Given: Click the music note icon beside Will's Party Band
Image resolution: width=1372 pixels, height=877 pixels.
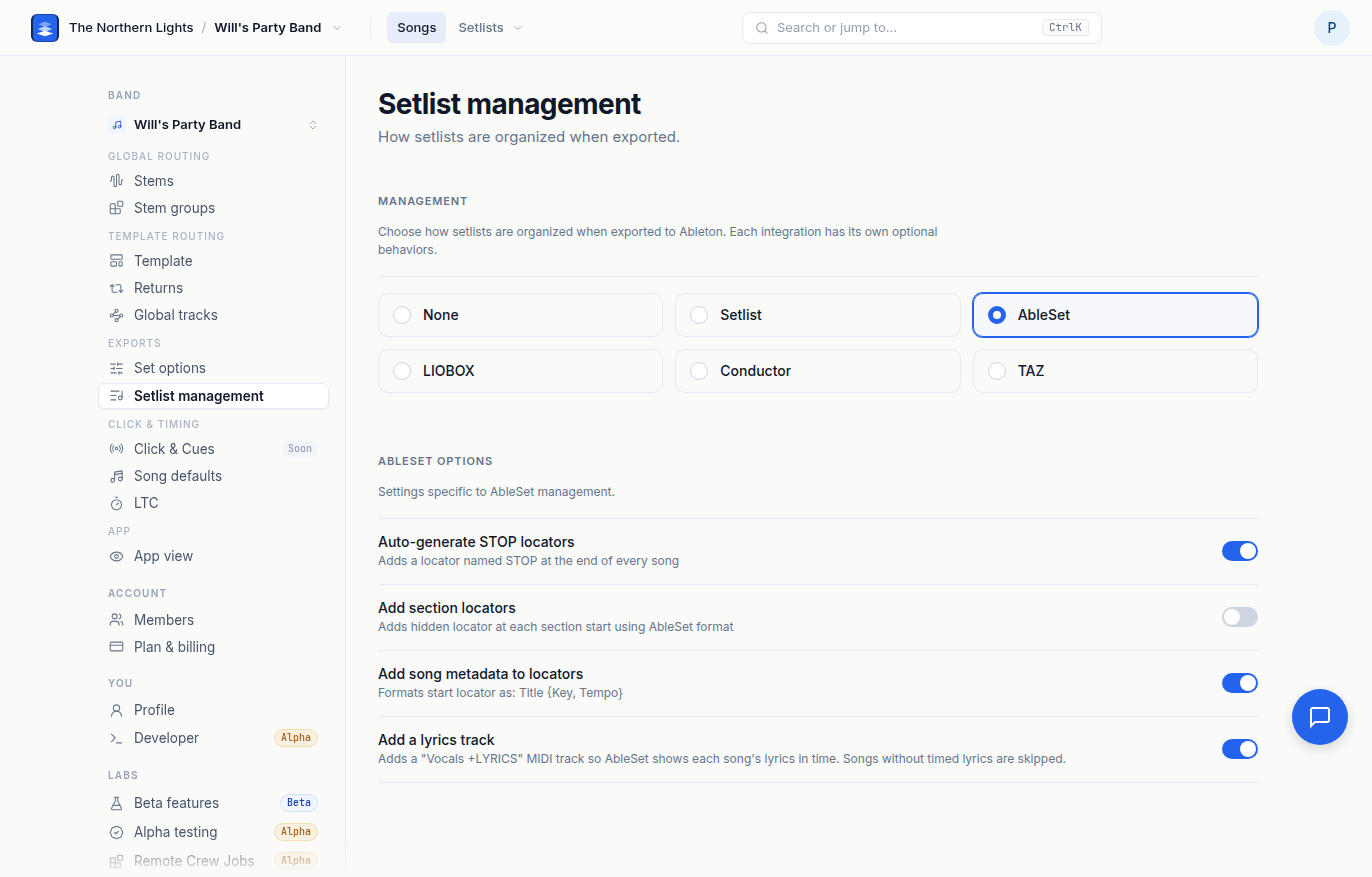Looking at the screenshot, I should pos(117,125).
